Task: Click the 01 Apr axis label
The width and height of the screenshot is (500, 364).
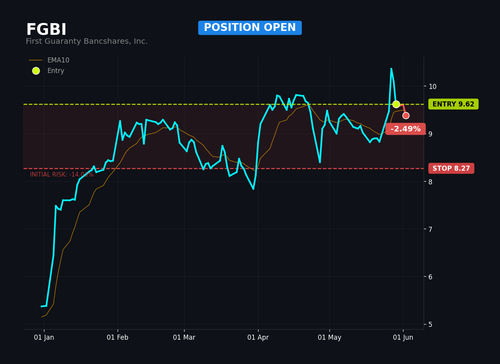Action: 258,337
